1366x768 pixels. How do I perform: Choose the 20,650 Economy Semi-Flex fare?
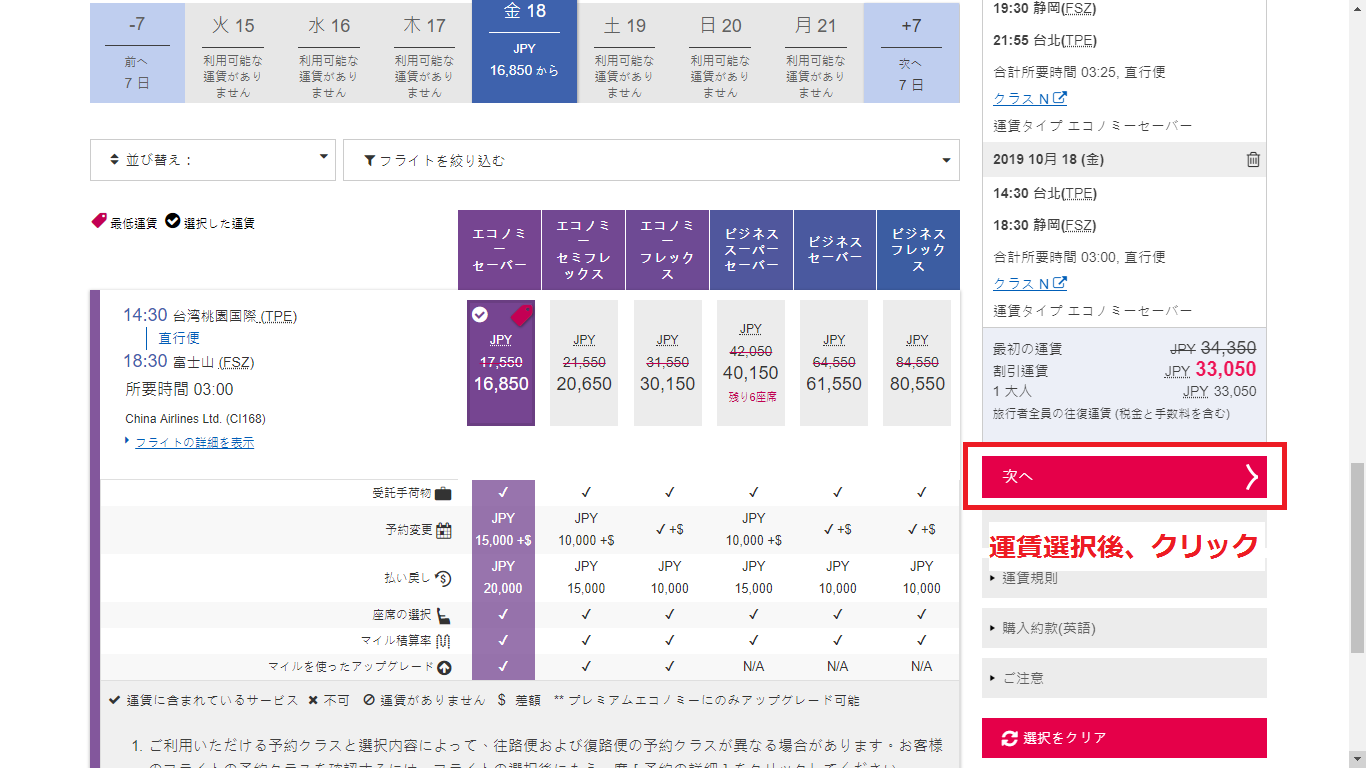click(x=584, y=363)
